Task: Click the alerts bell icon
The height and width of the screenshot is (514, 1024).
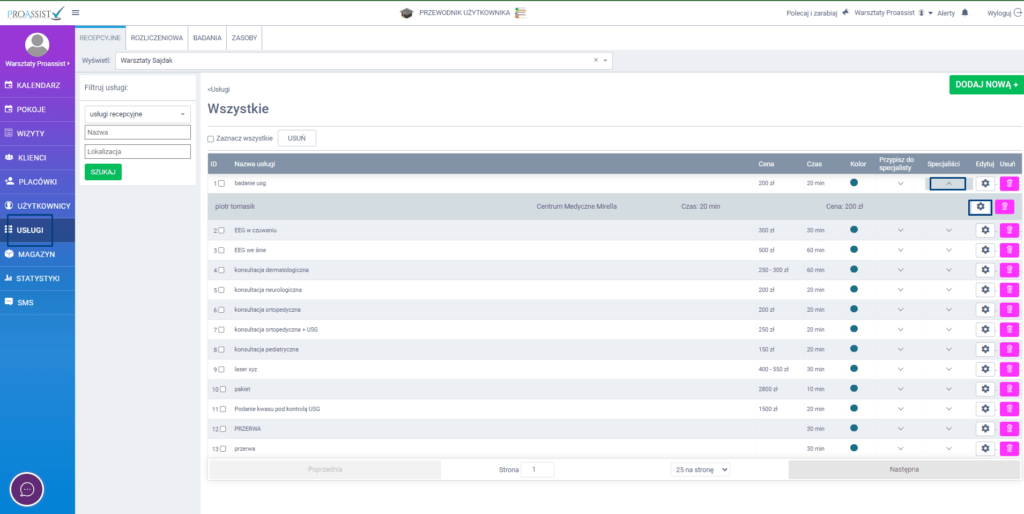Action: [x=965, y=13]
